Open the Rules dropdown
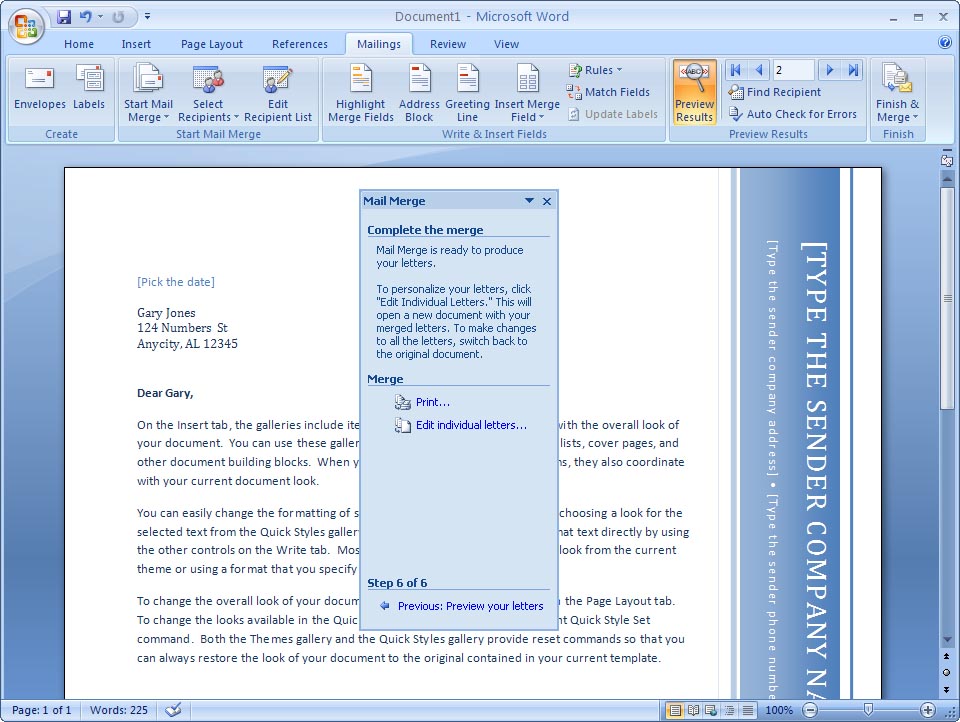This screenshot has height=722, width=960. (596, 70)
